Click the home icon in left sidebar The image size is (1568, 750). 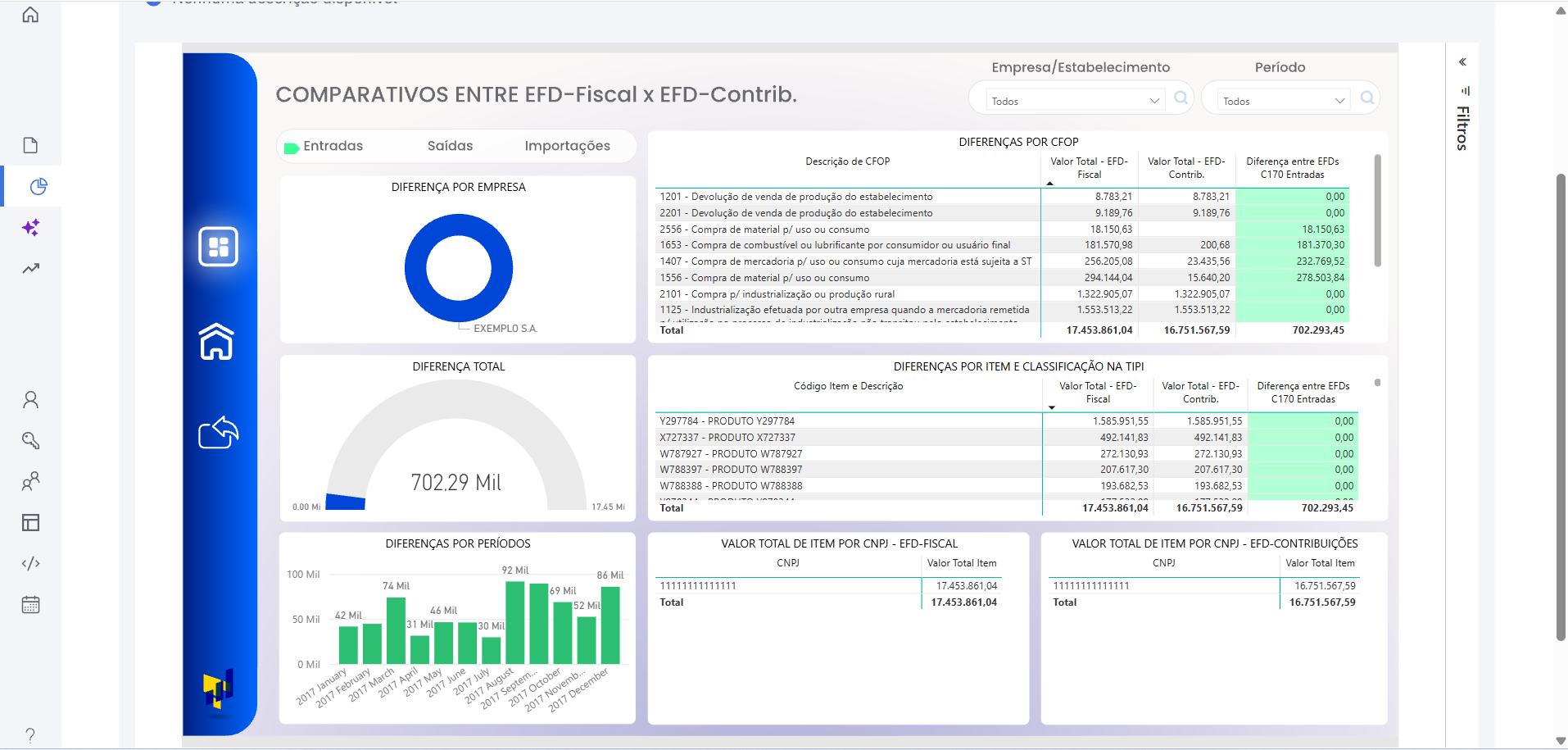(x=30, y=15)
